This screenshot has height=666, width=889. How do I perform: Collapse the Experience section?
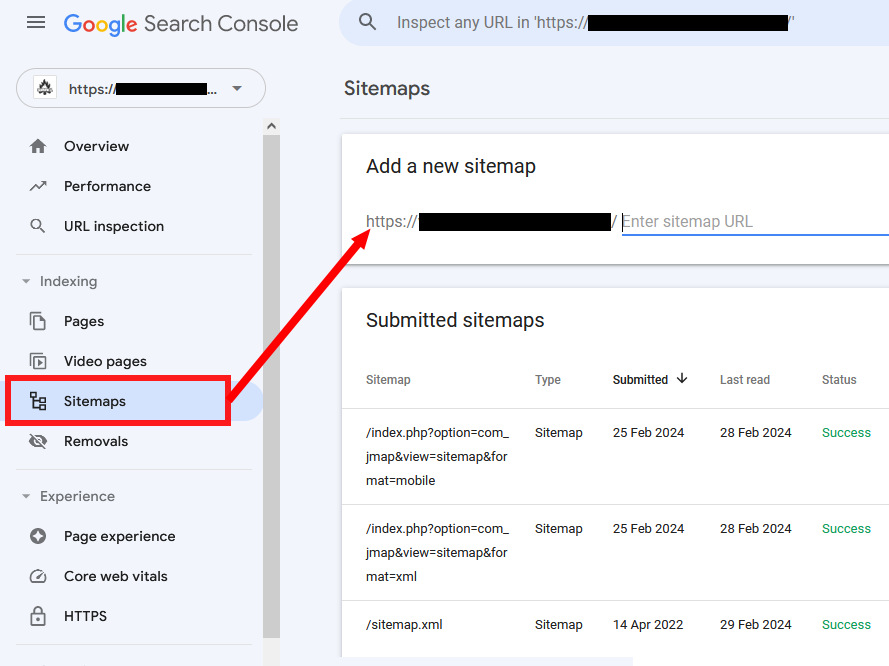click(26, 497)
